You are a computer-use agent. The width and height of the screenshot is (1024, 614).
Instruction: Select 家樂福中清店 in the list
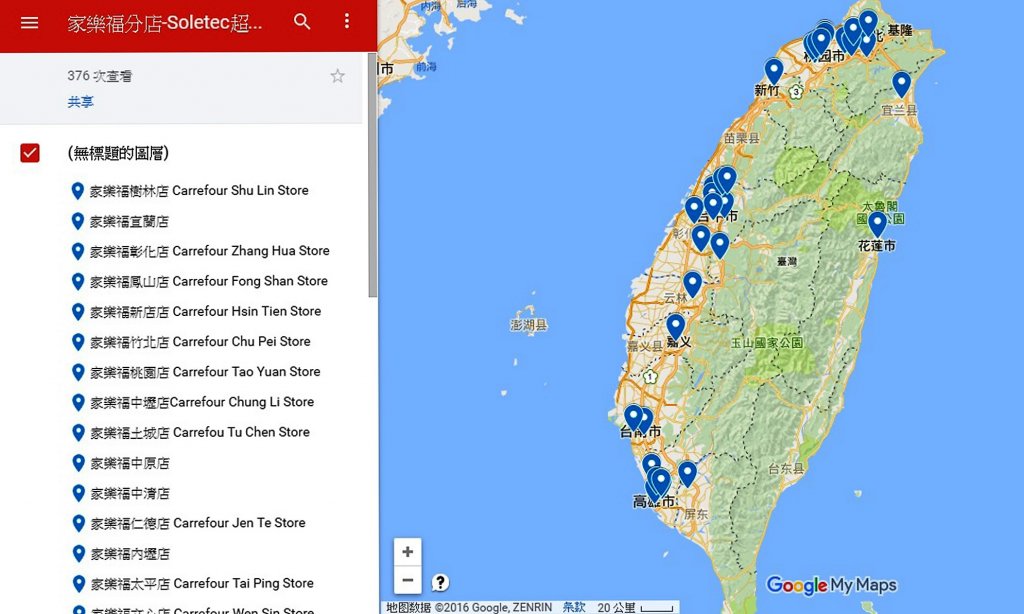(x=129, y=493)
